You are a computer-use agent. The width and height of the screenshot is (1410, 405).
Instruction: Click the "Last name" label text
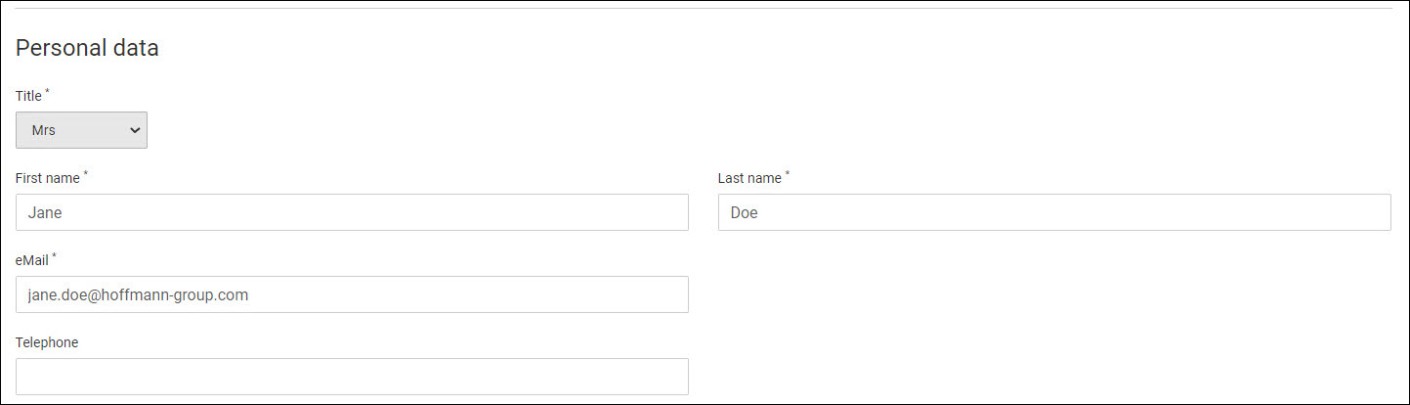click(x=749, y=179)
